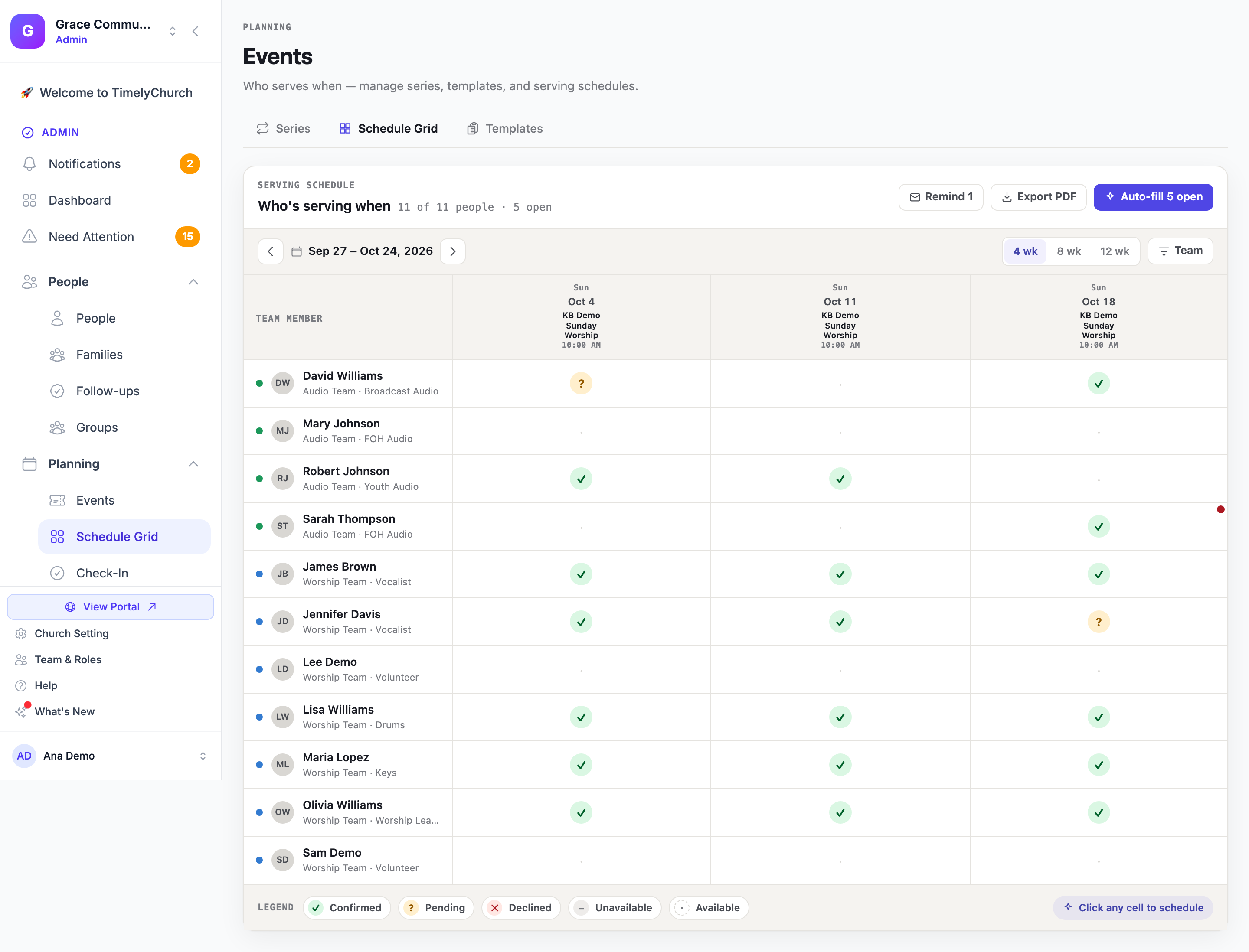Switch to the Templates tab
Screen dimensions: 1249x952
point(505,129)
